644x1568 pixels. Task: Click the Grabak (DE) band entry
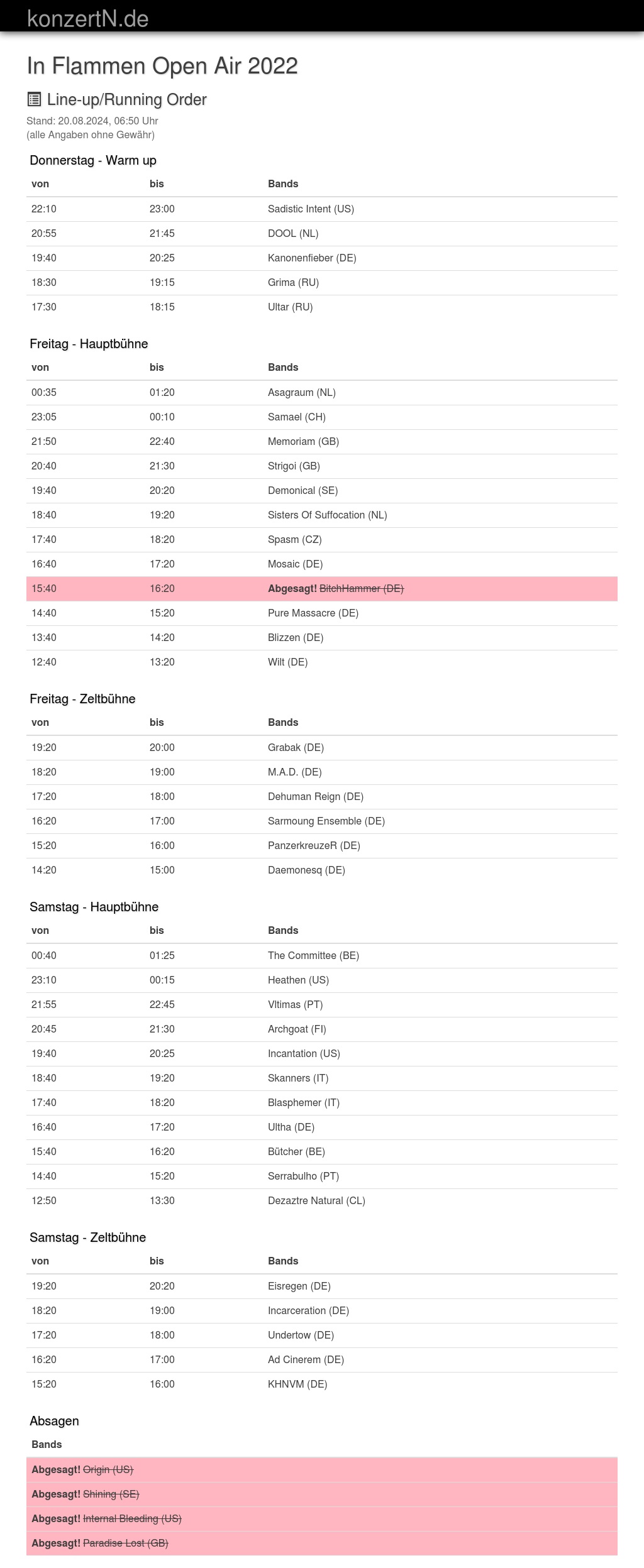pyautogui.click(x=296, y=748)
